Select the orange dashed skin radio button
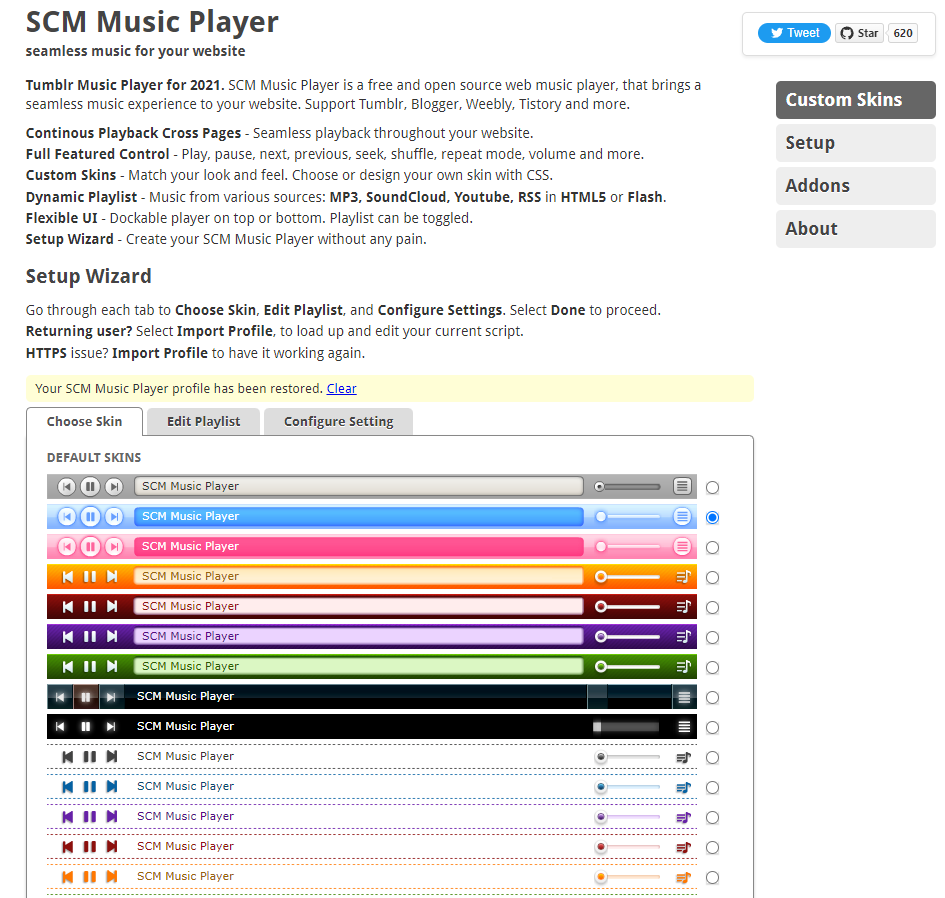 [x=712, y=878]
